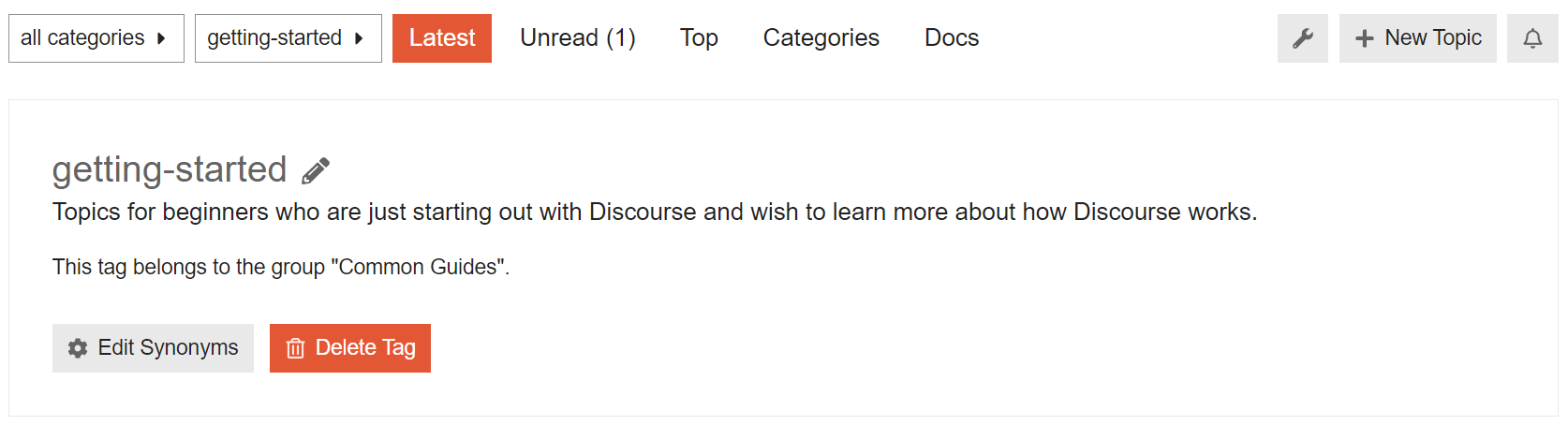Select the Docs navigation item
1568x425 pixels.
[952, 38]
